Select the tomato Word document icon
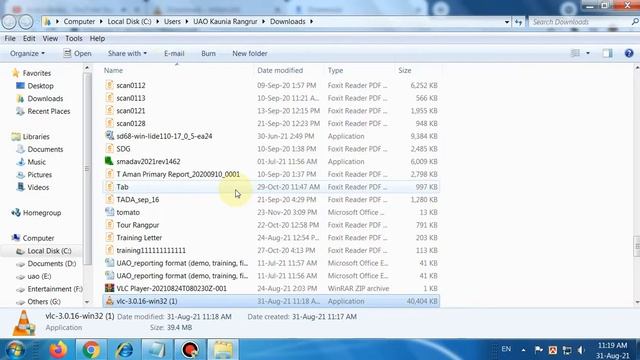The image size is (640, 360). click(109, 211)
